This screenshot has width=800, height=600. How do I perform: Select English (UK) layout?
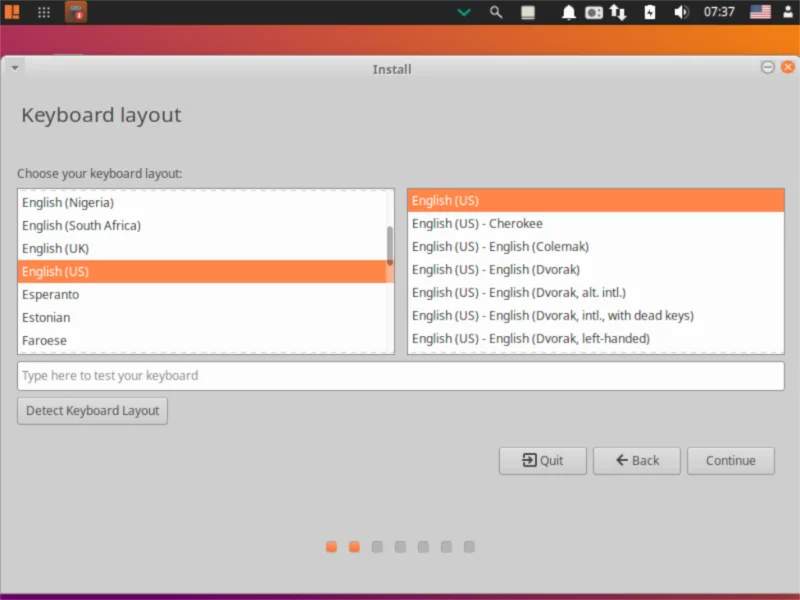pyautogui.click(x=202, y=248)
